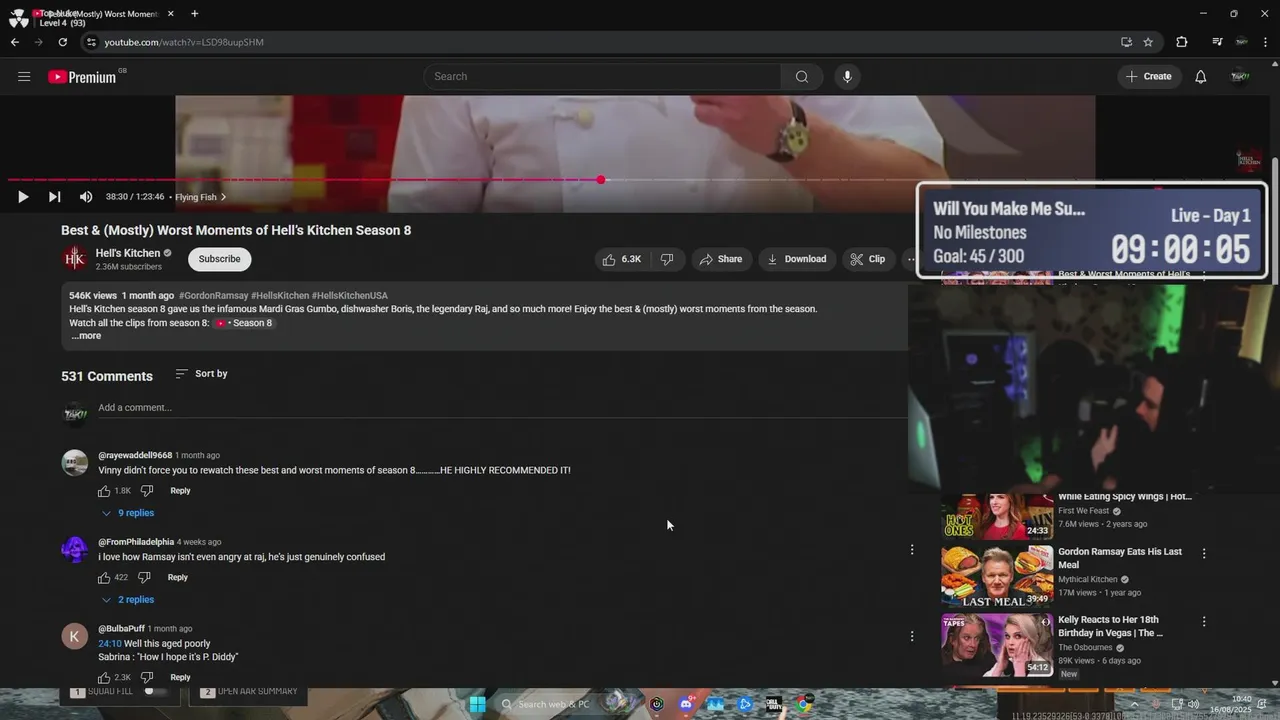Screen dimensions: 1280x720
Task: Open YouTube account avatar menu
Action: (x=1240, y=77)
